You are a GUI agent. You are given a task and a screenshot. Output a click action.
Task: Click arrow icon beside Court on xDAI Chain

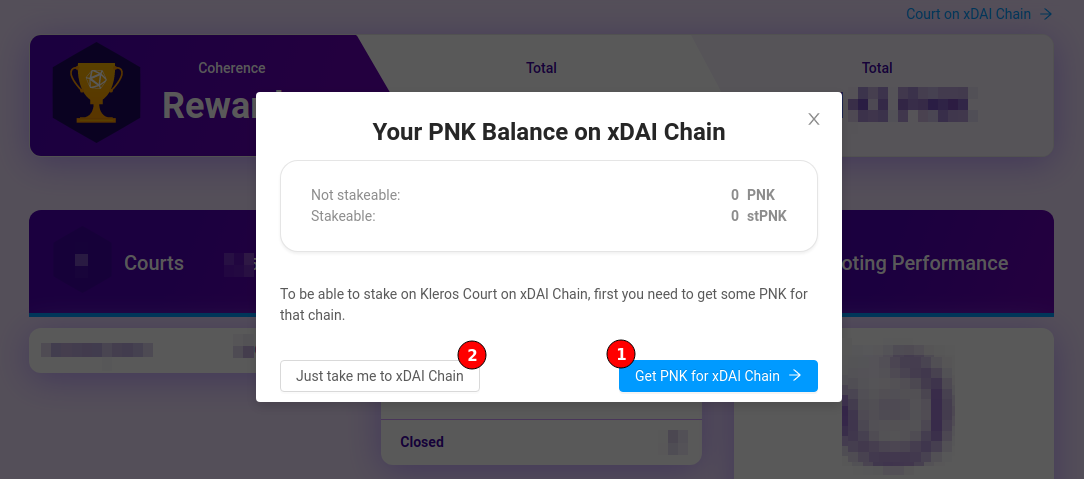pyautogui.click(x=1045, y=14)
